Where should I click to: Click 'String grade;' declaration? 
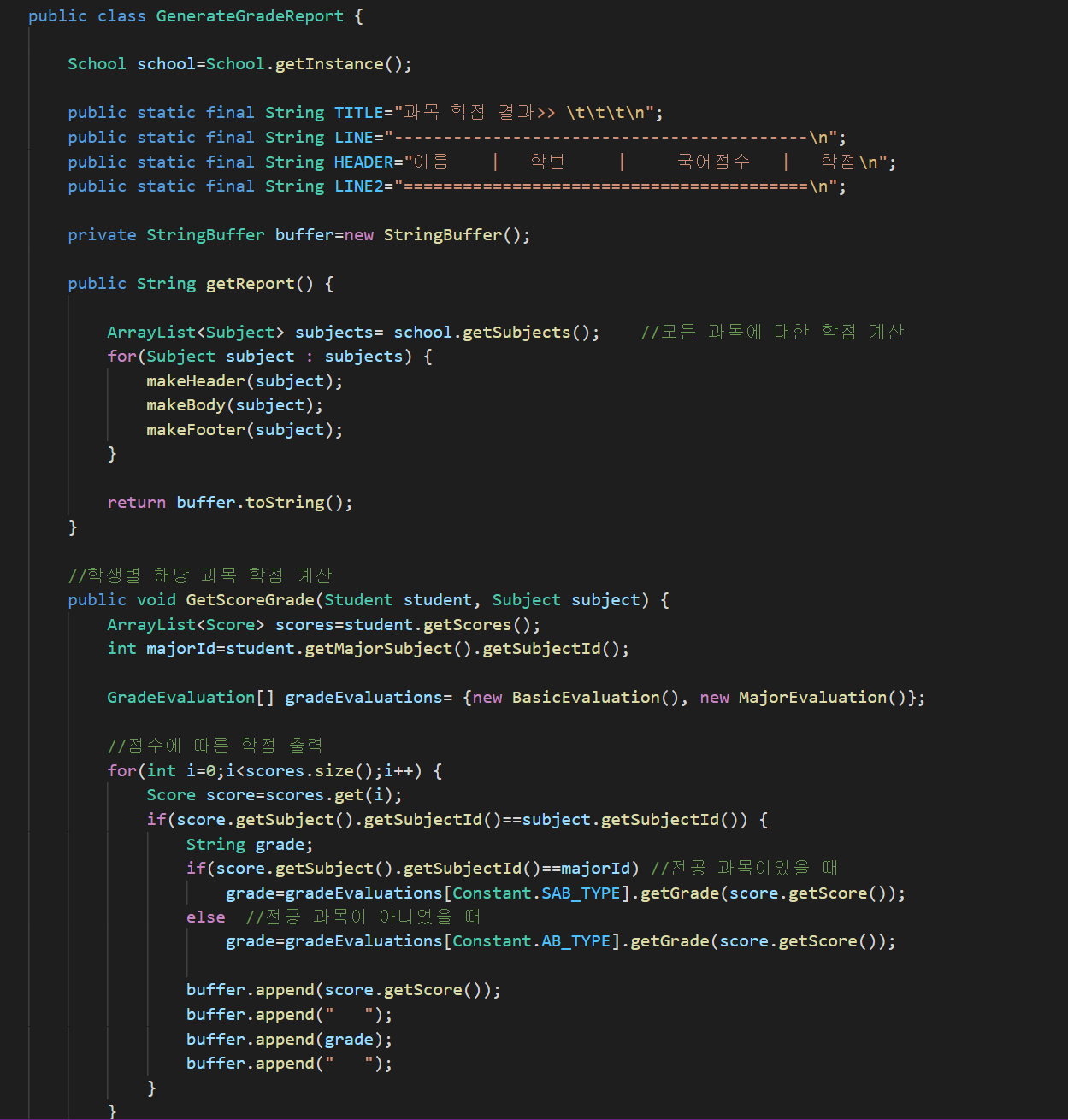[x=250, y=845]
